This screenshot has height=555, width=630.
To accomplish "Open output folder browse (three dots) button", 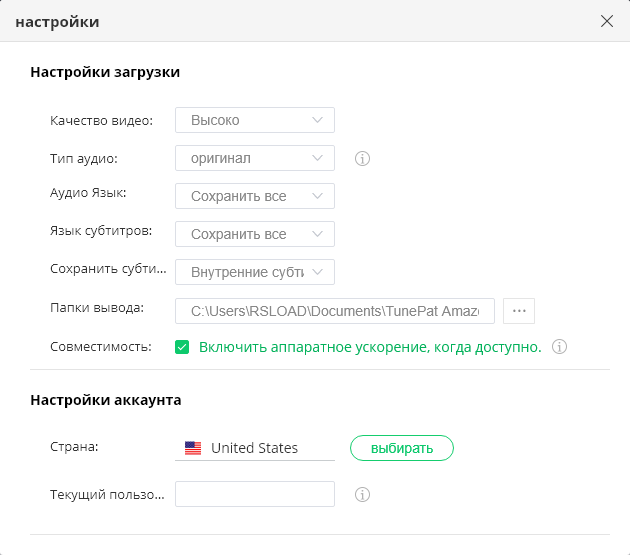I will tap(519, 310).
